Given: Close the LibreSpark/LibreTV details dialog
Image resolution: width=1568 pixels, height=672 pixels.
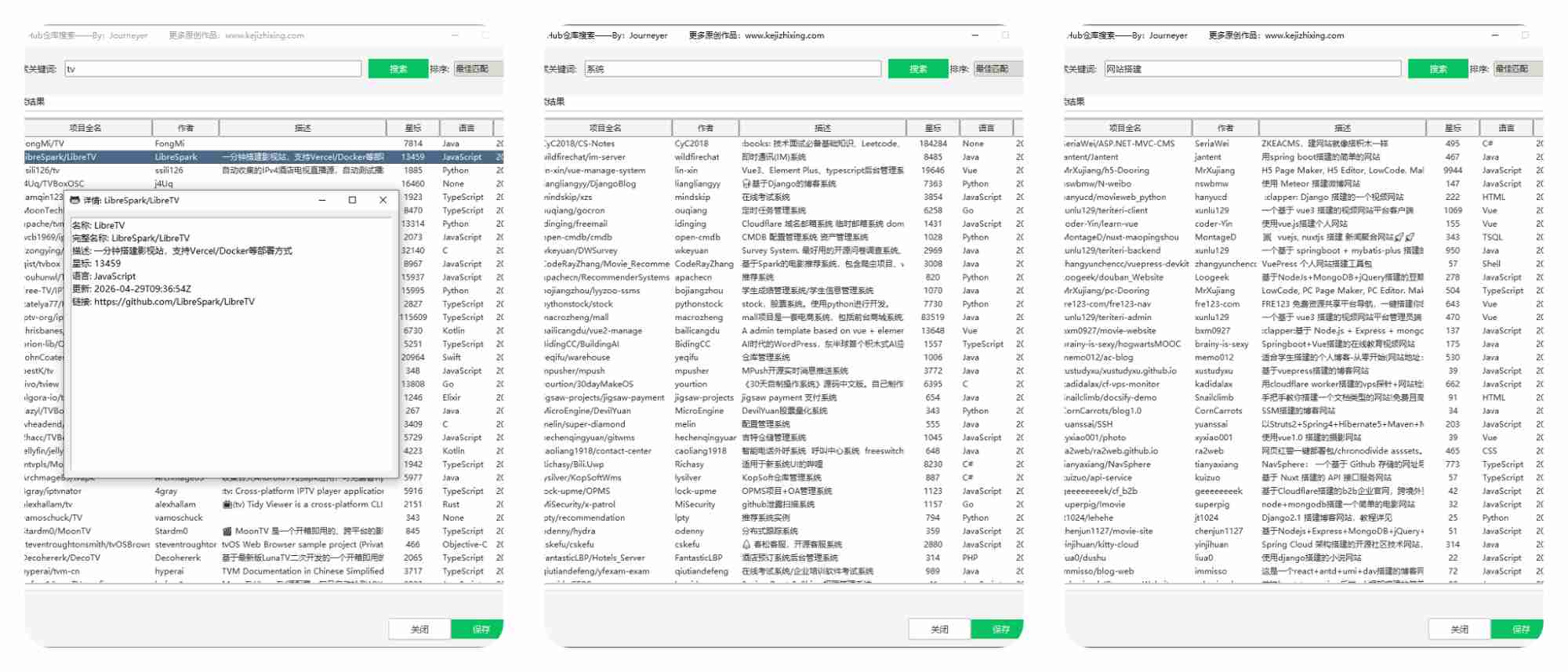Looking at the screenshot, I should click(383, 200).
